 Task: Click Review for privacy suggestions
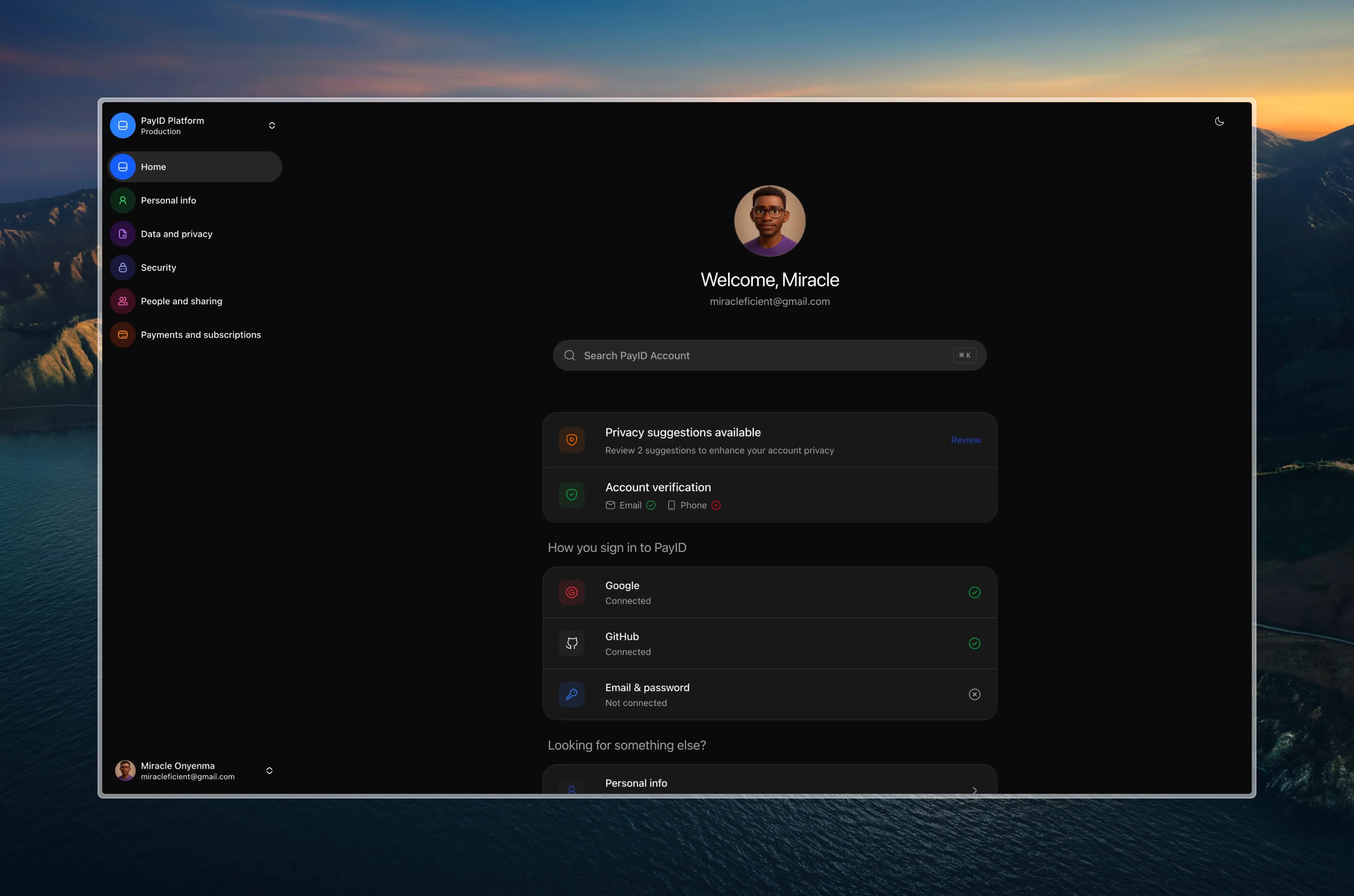coord(965,440)
